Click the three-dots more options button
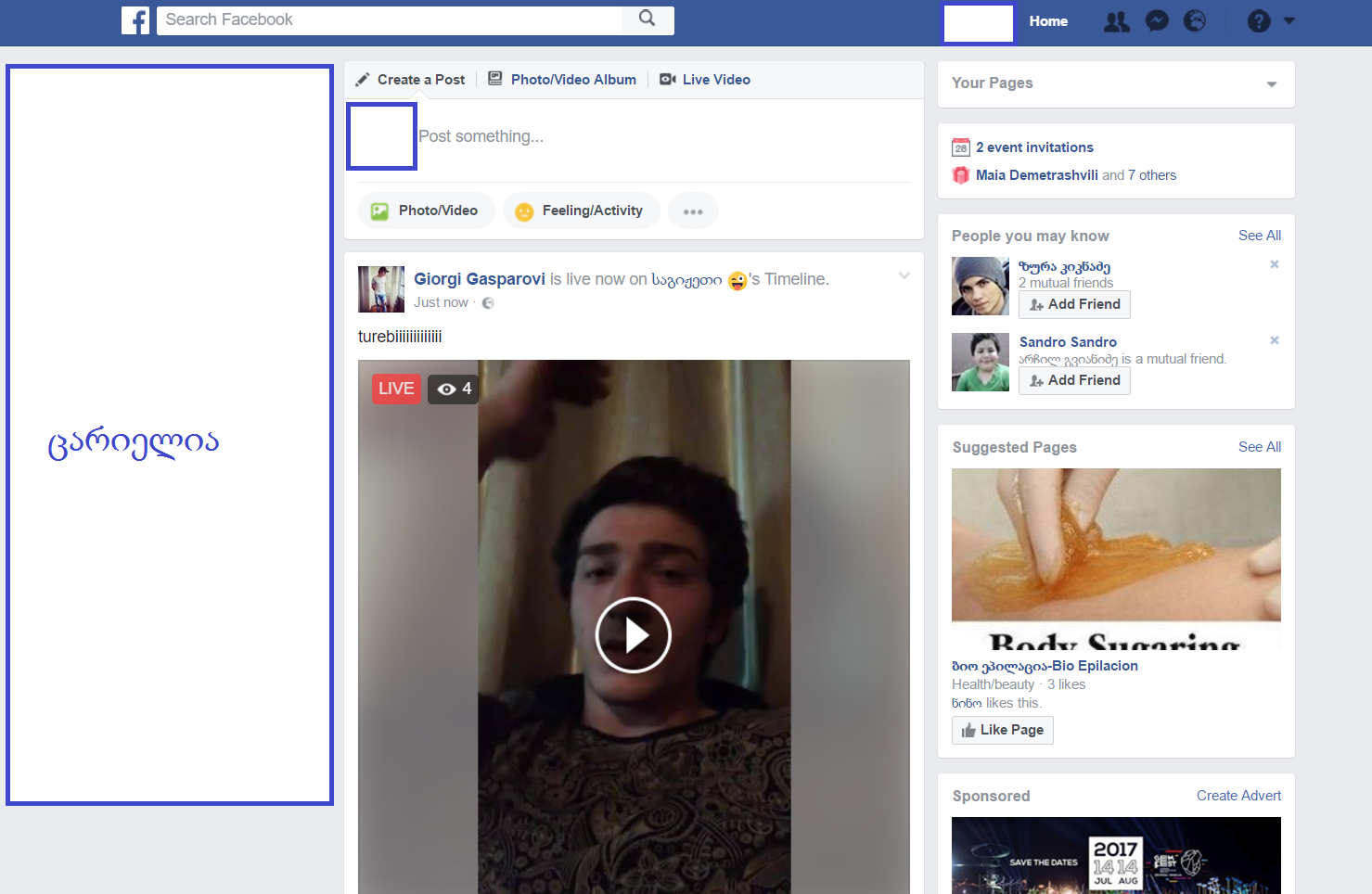The width and height of the screenshot is (1372, 894). pyautogui.click(x=693, y=211)
